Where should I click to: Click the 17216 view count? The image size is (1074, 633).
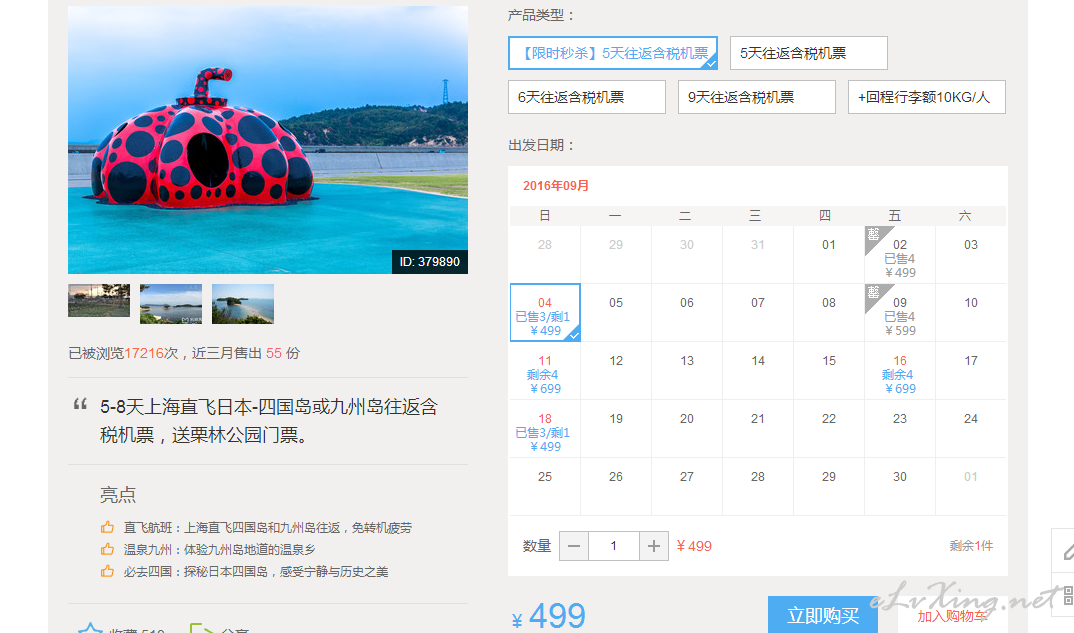[x=145, y=353]
